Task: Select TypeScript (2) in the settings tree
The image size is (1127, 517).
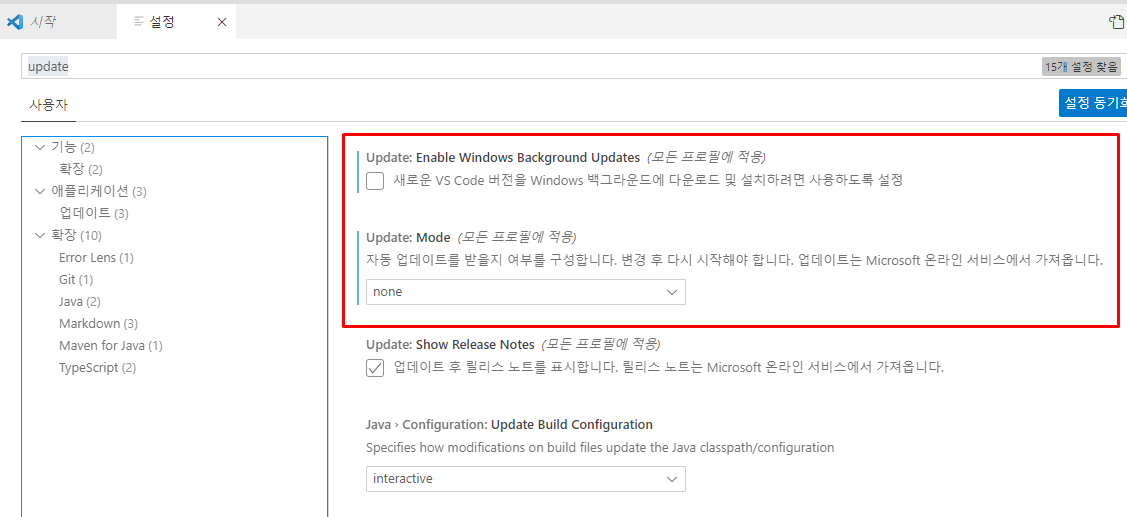Action: coord(97,368)
